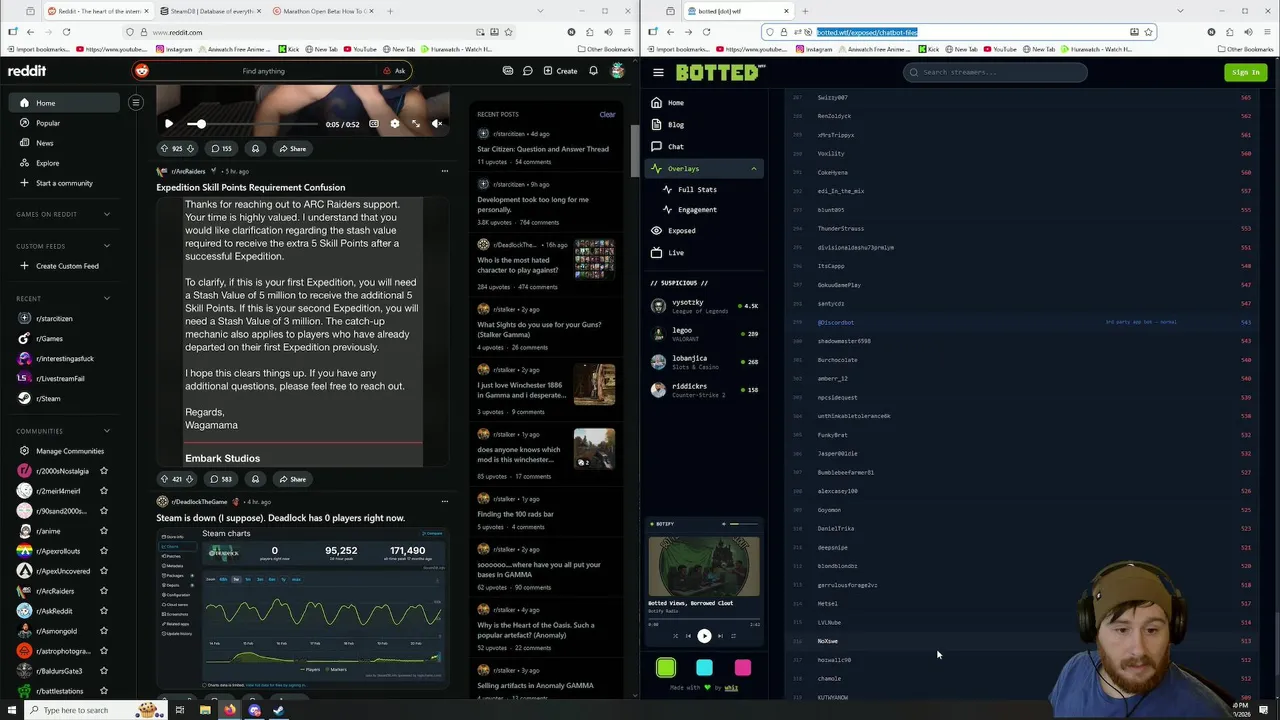This screenshot has height=720, width=1280.
Task: Collapse the Recent section
Action: tap(107, 298)
